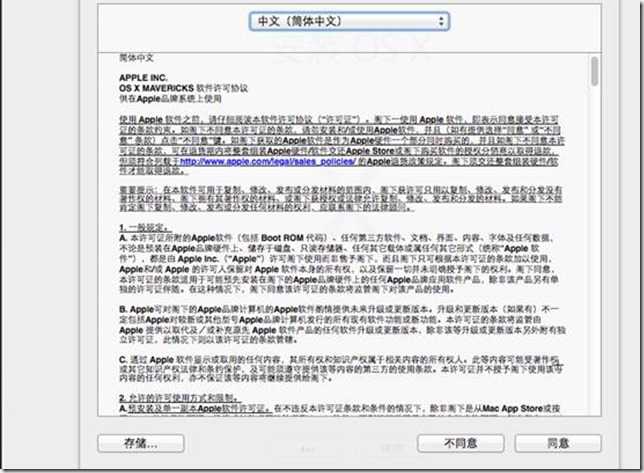The width and height of the screenshot is (644, 473).
Task: Click the 存储... save button
Action: [x=141, y=443]
